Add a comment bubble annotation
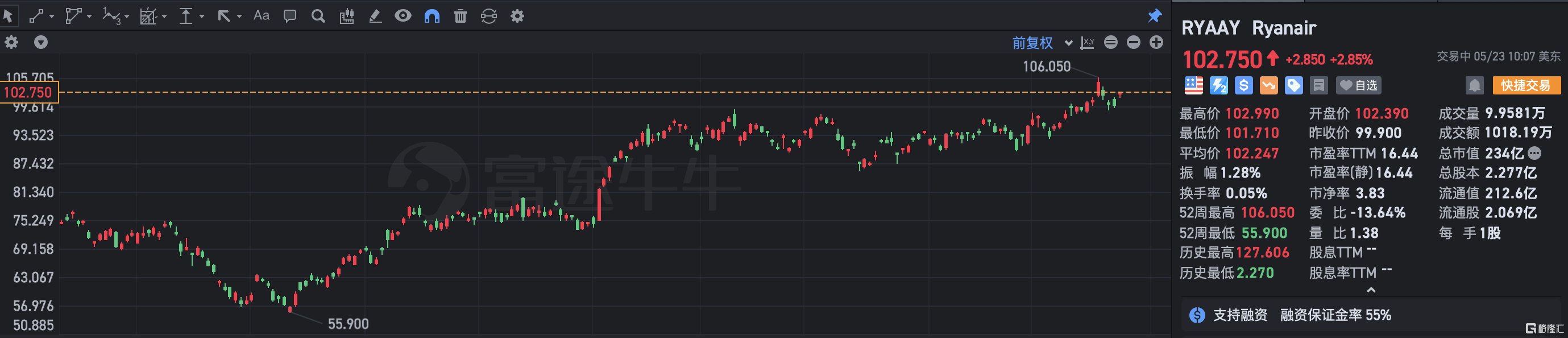This screenshot has height=338, width=1568. [290, 16]
